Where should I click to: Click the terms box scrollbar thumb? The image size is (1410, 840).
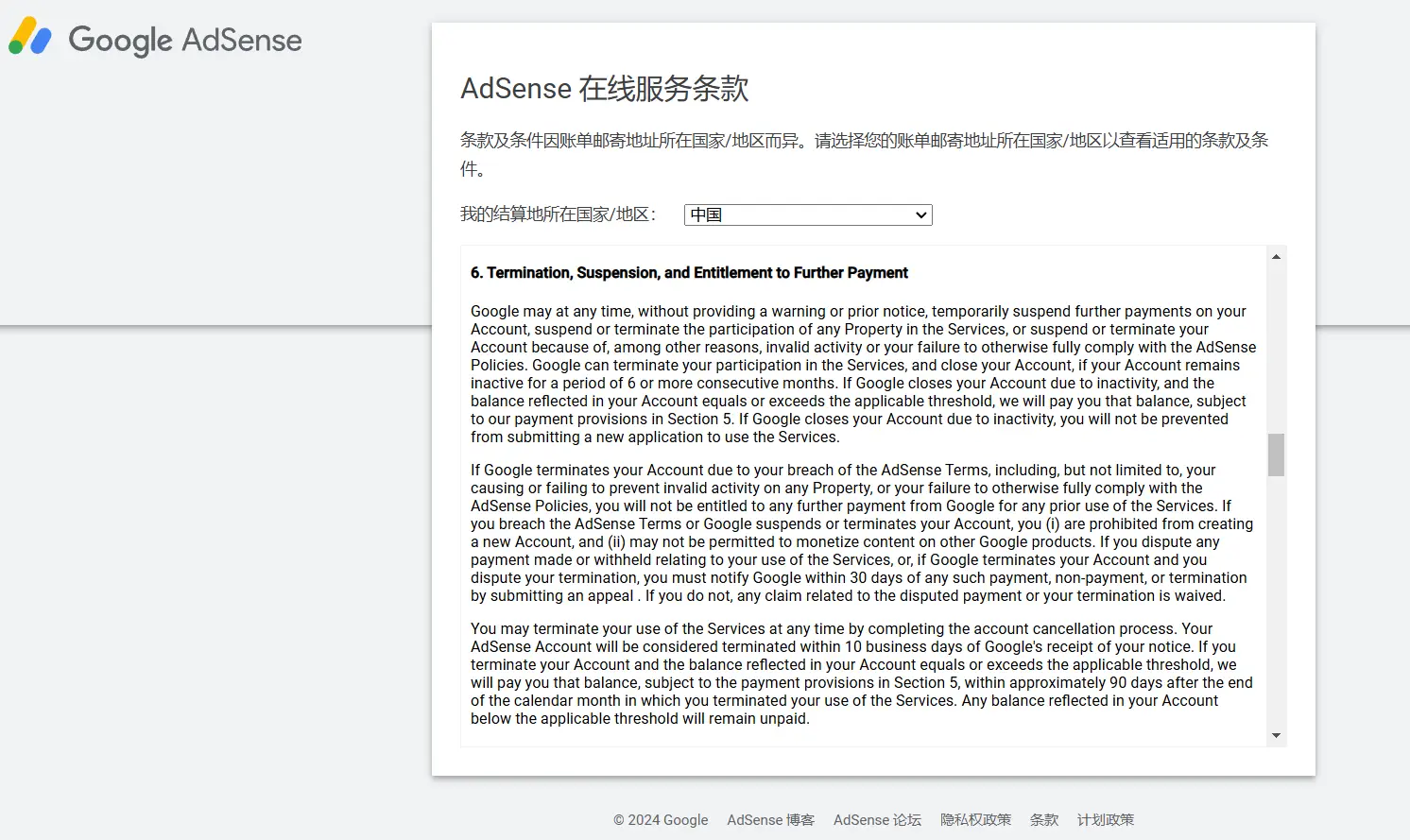[1276, 454]
